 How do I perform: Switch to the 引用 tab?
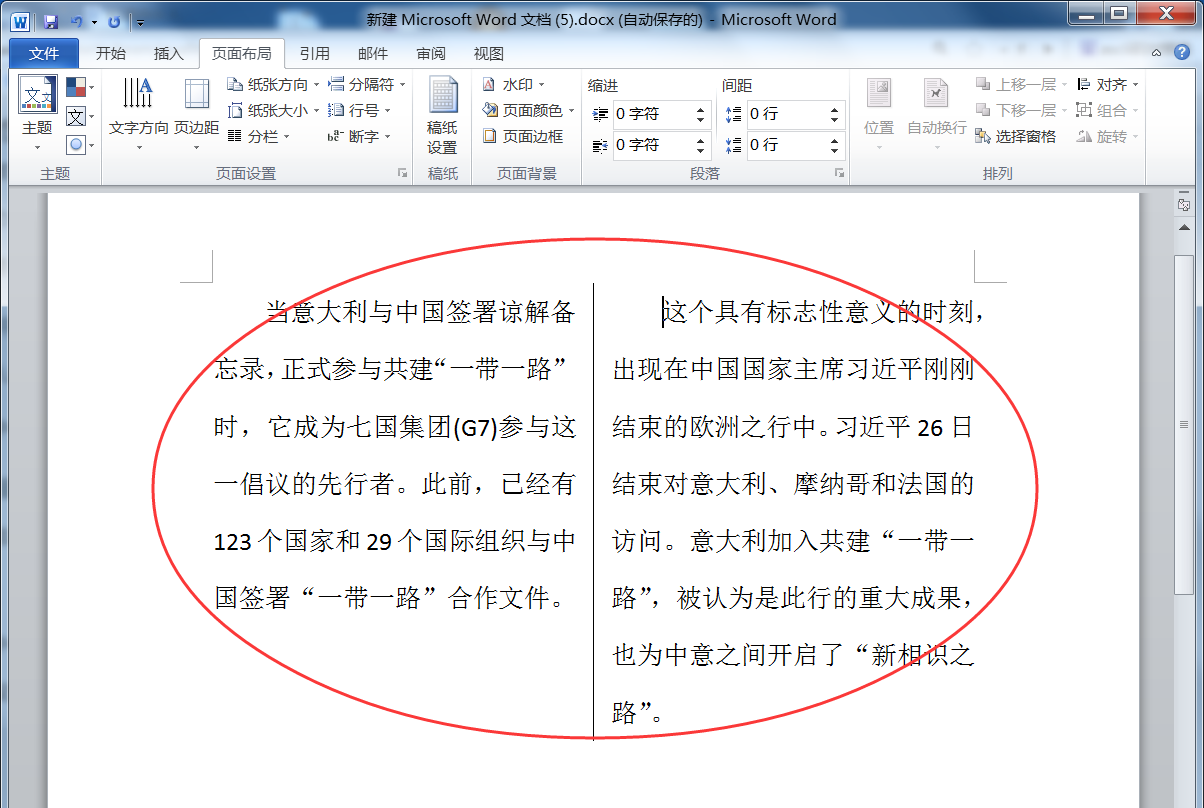314,53
